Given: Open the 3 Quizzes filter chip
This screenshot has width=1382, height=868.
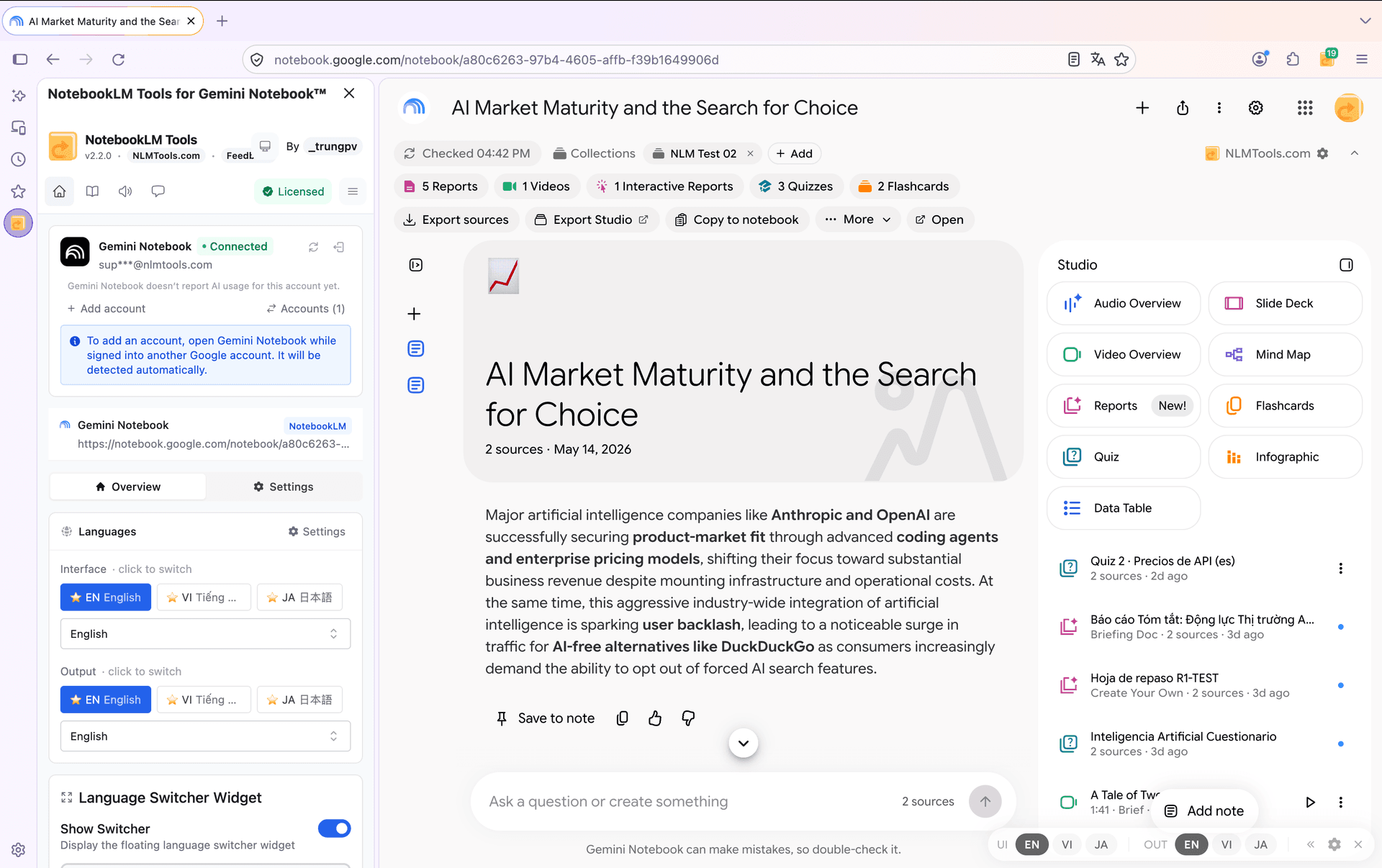Looking at the screenshot, I should click(796, 186).
